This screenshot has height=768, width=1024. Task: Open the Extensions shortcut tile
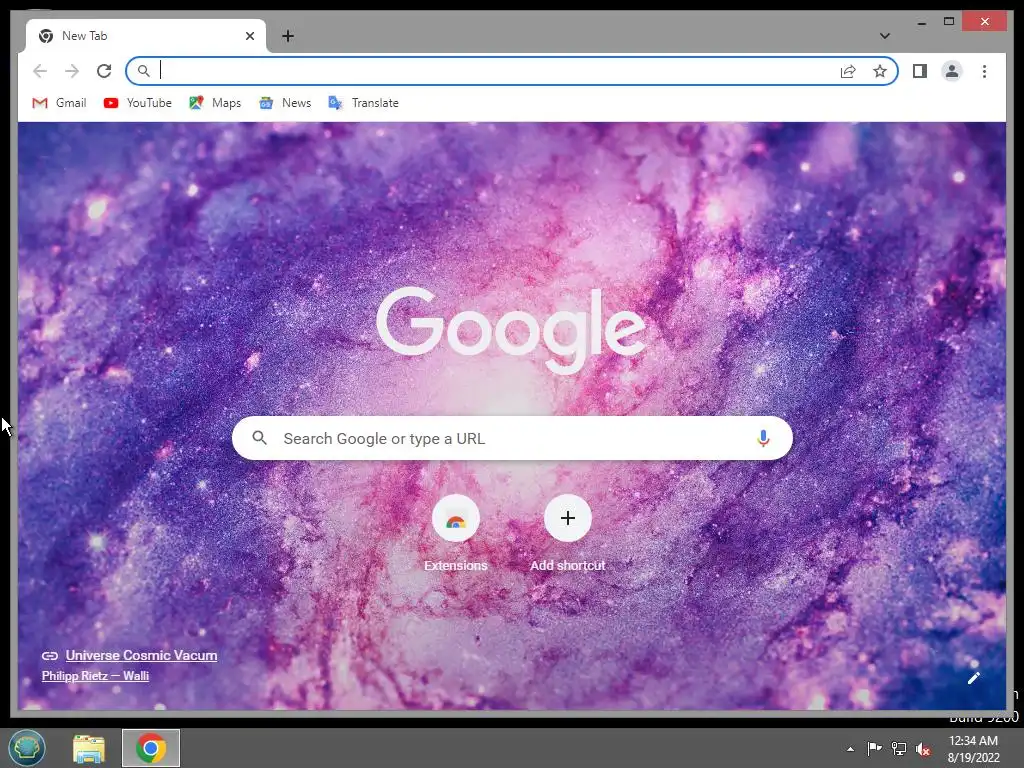(455, 533)
